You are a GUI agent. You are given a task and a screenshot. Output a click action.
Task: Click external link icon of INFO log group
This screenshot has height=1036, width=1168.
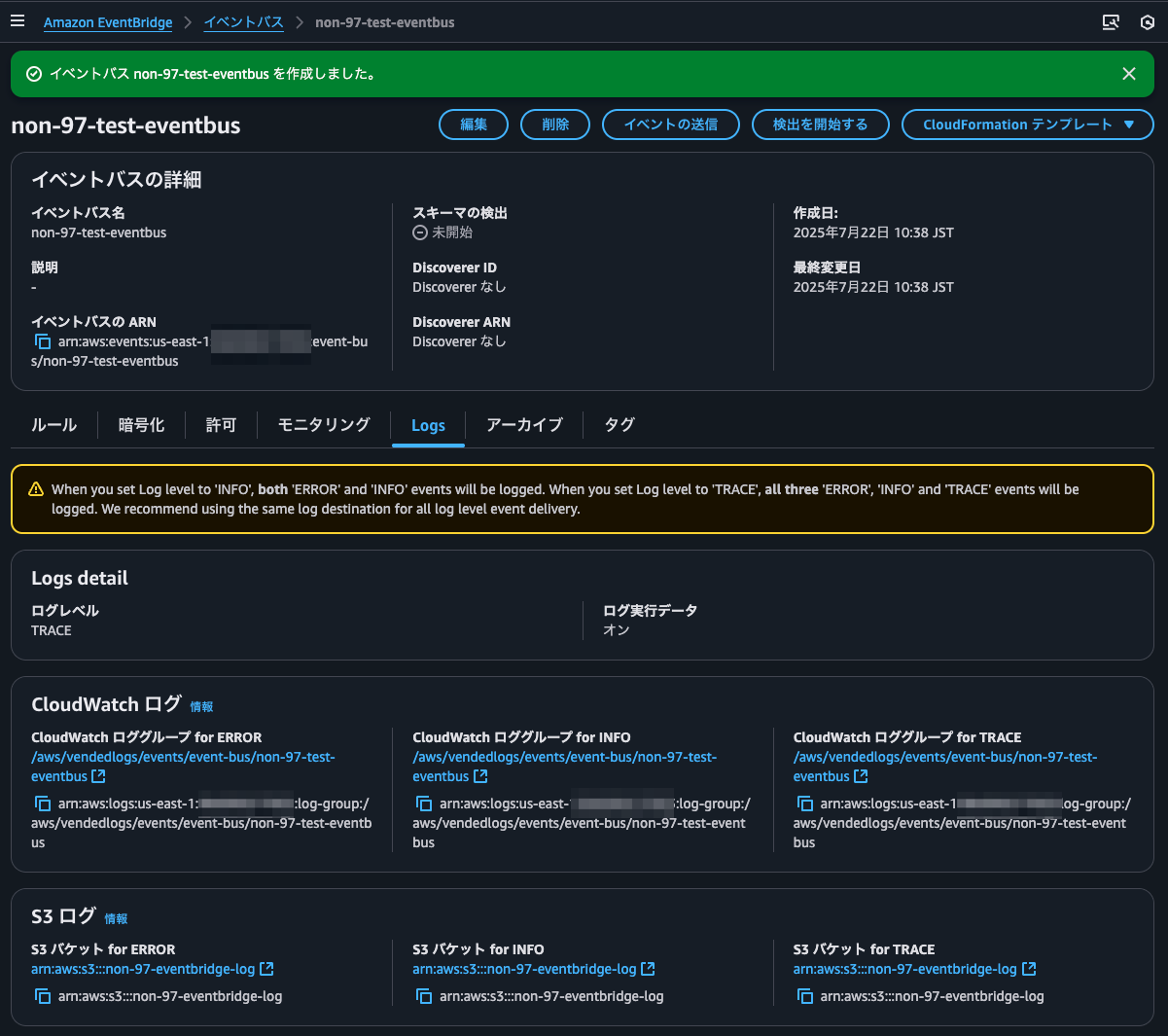(x=479, y=776)
